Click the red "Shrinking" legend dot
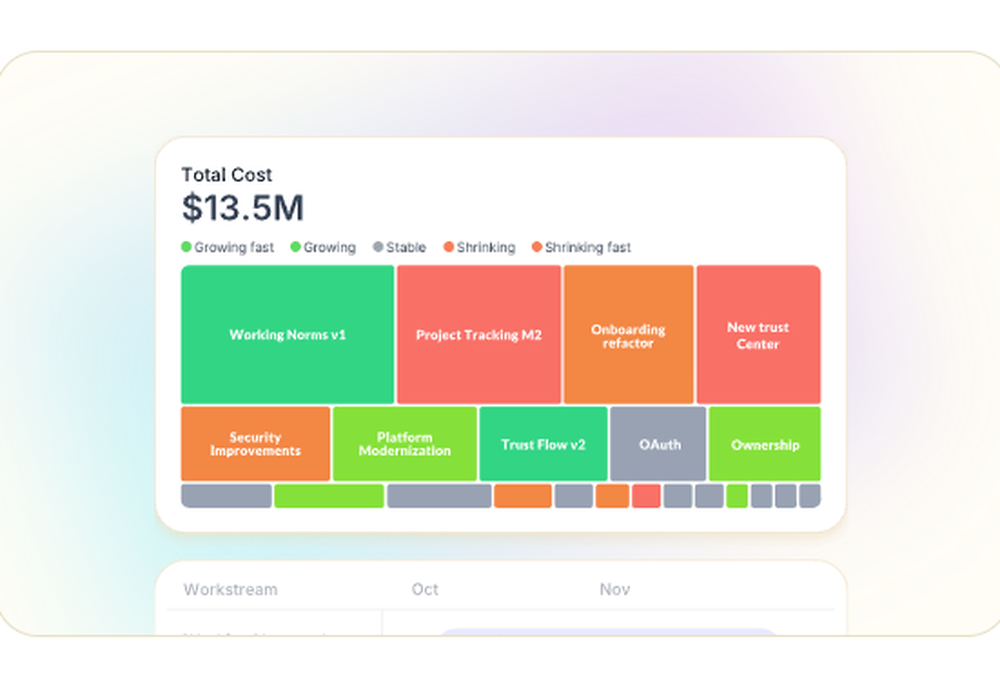Screen dimensions: 1000x693 [448, 247]
